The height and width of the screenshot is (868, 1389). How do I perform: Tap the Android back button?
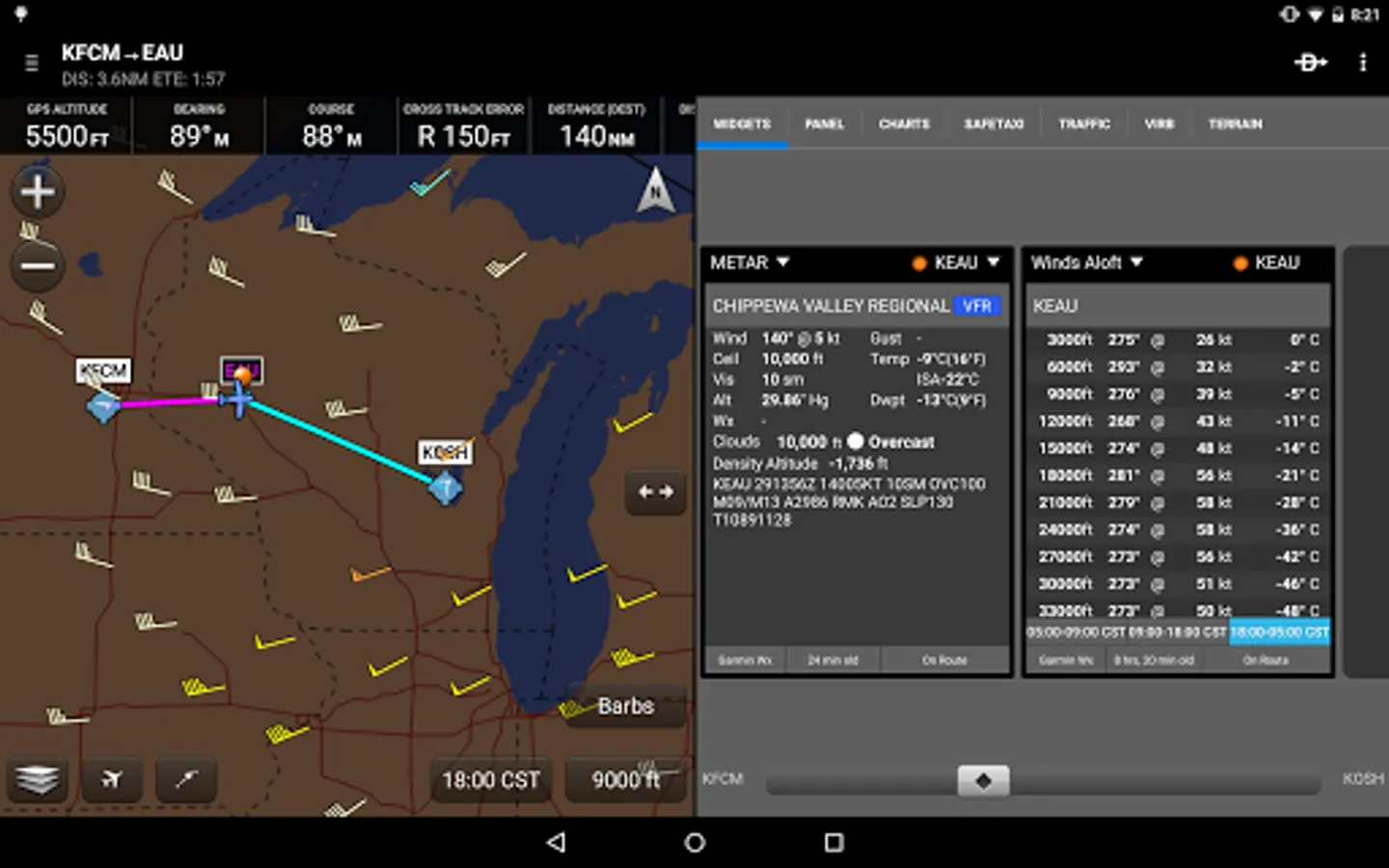[x=556, y=842]
